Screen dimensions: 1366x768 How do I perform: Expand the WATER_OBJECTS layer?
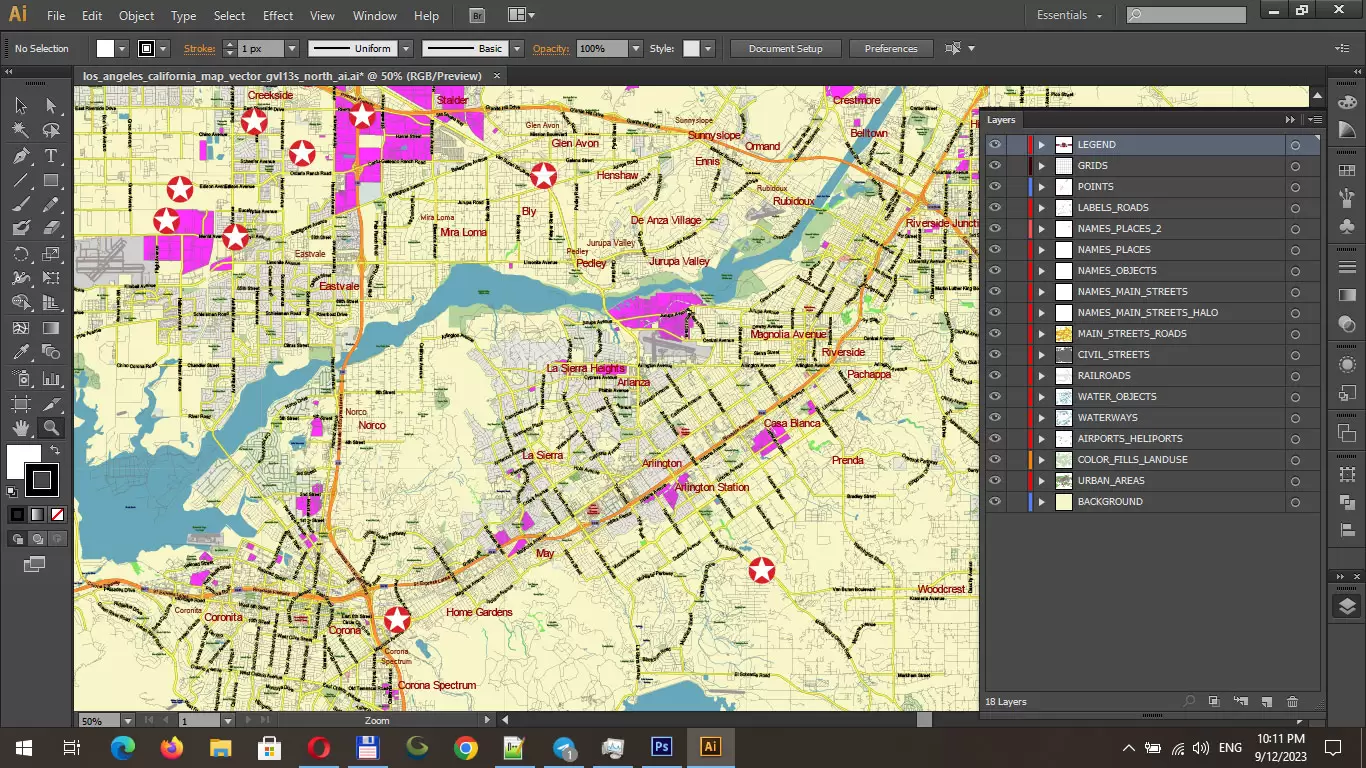(x=1041, y=397)
